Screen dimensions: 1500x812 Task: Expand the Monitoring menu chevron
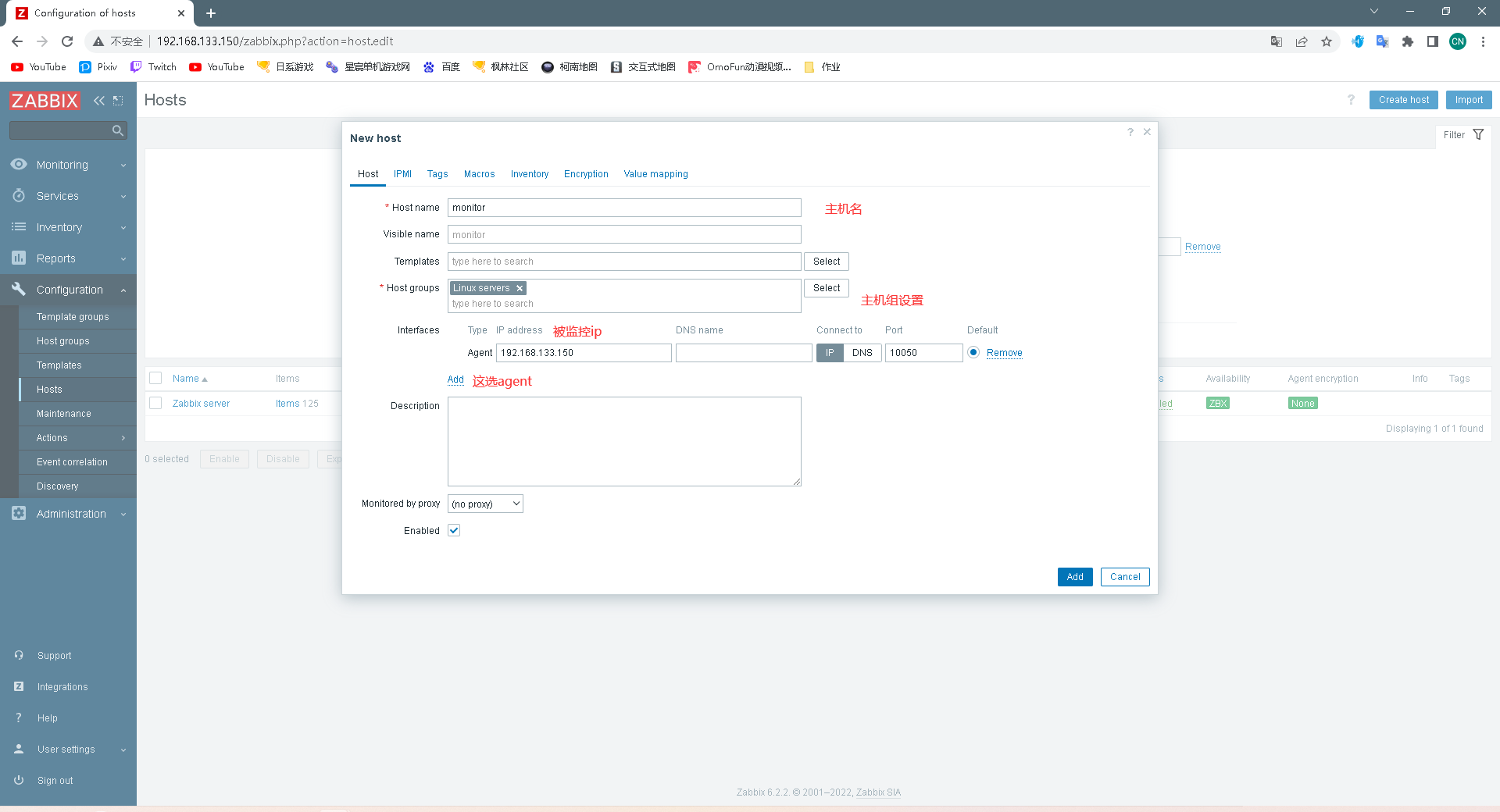click(x=123, y=165)
